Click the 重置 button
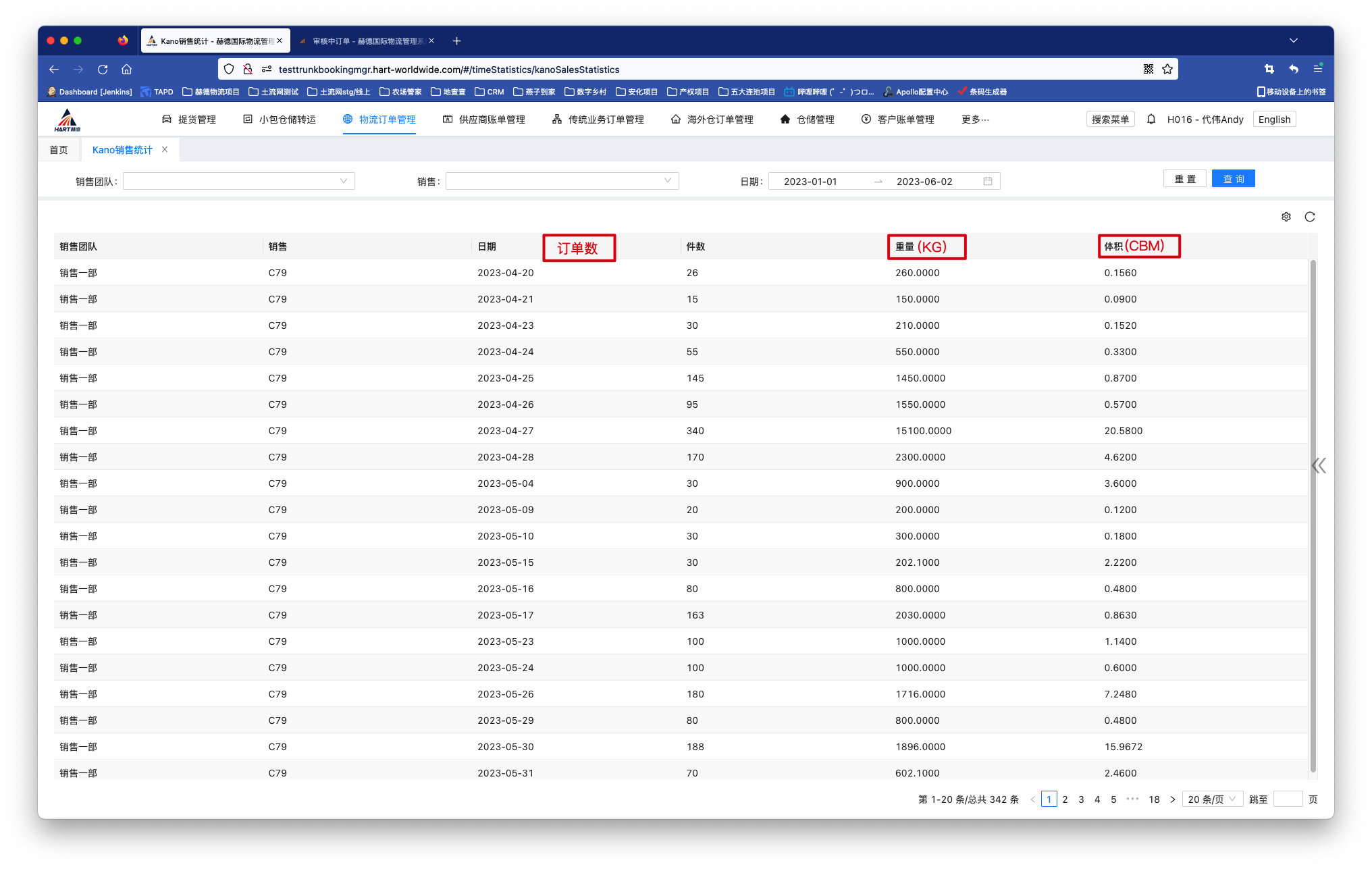Screen dimensions: 1372x869 [1184, 179]
